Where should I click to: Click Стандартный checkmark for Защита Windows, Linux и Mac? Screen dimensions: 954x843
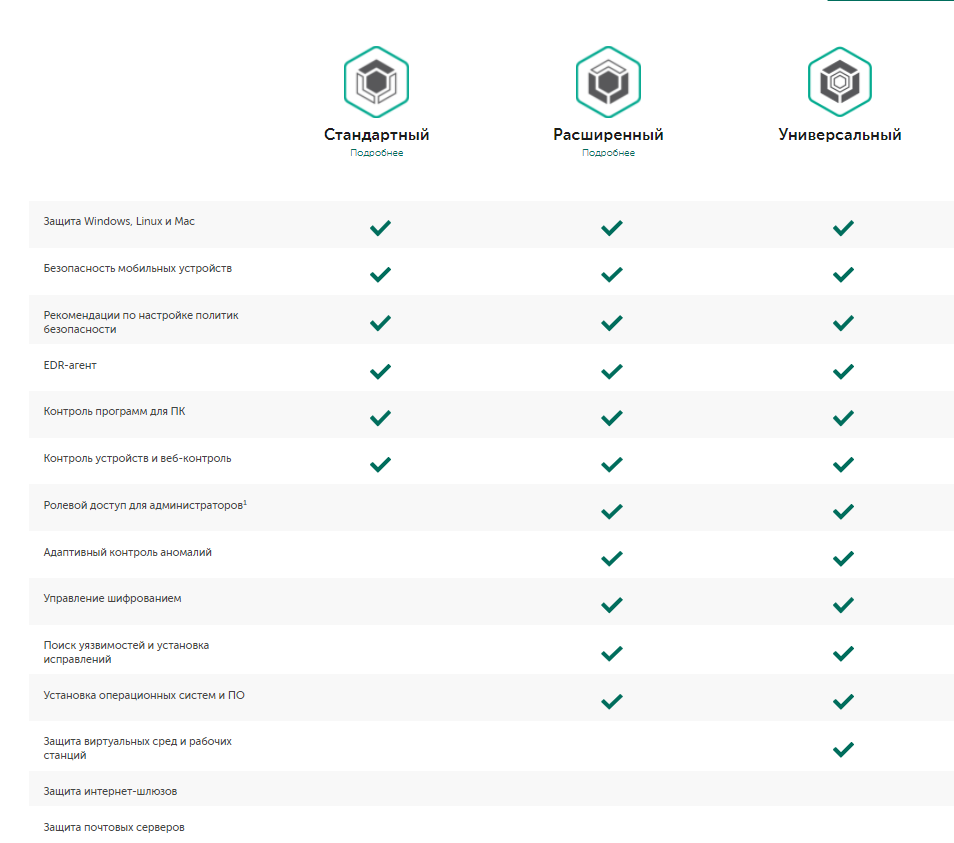[x=380, y=228]
